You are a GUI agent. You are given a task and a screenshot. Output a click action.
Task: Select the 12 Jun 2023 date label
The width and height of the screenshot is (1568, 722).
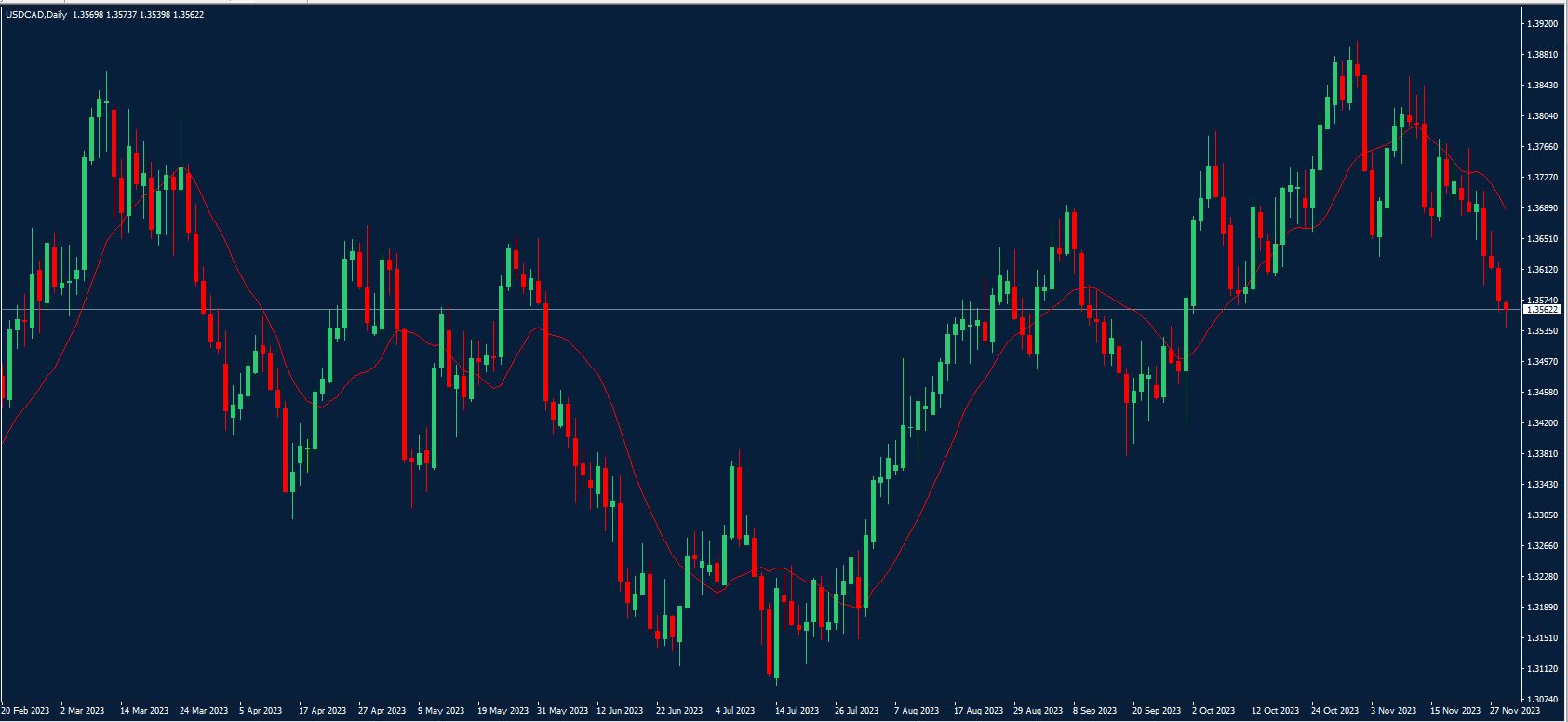pyautogui.click(x=620, y=711)
